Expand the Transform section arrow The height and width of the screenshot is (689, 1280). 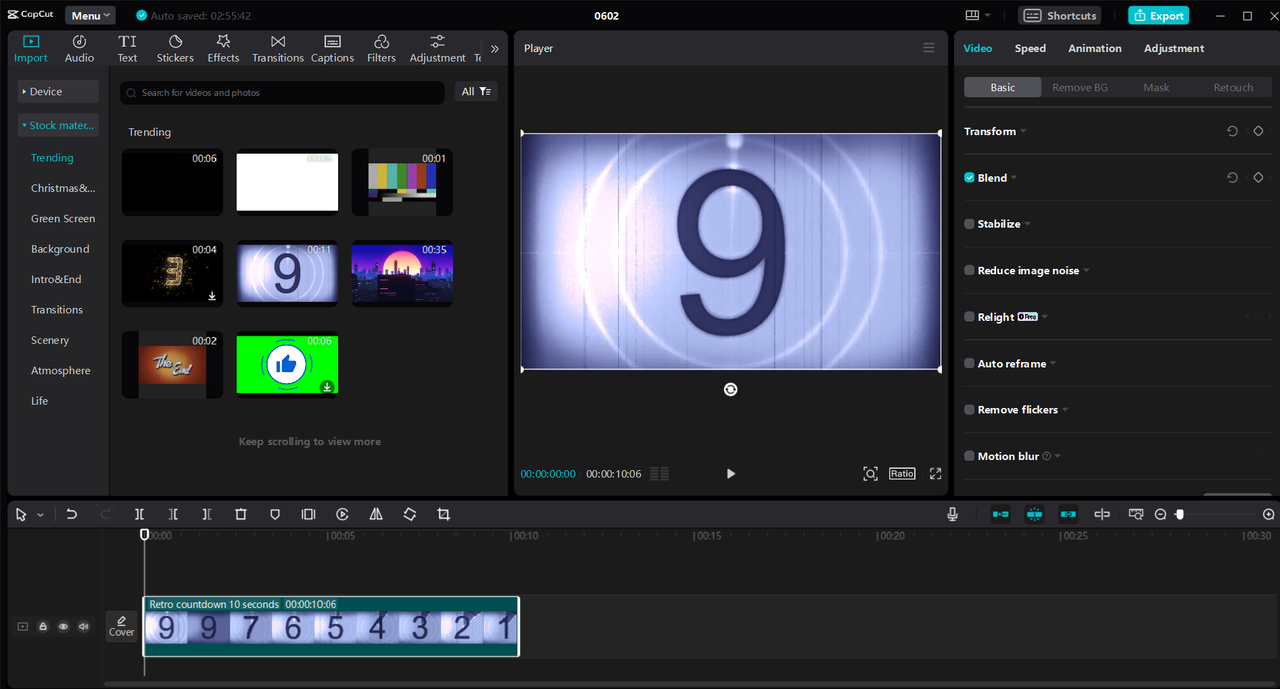point(1023,132)
